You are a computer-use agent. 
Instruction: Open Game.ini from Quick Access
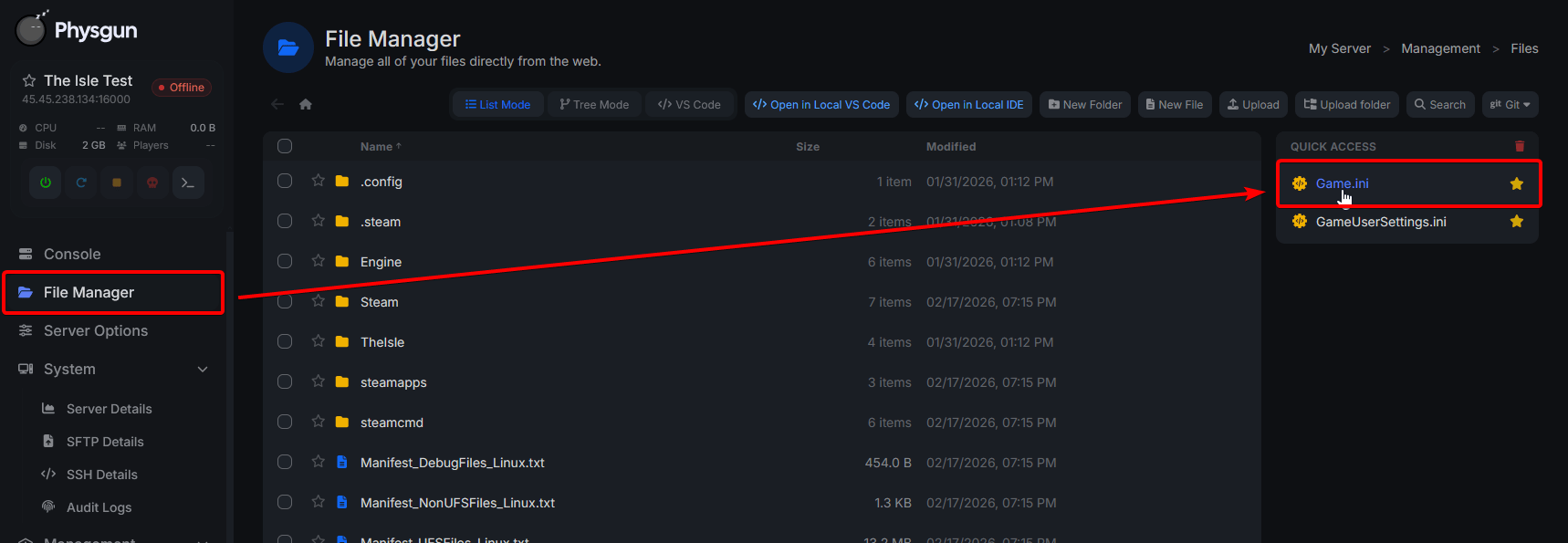tap(1342, 183)
